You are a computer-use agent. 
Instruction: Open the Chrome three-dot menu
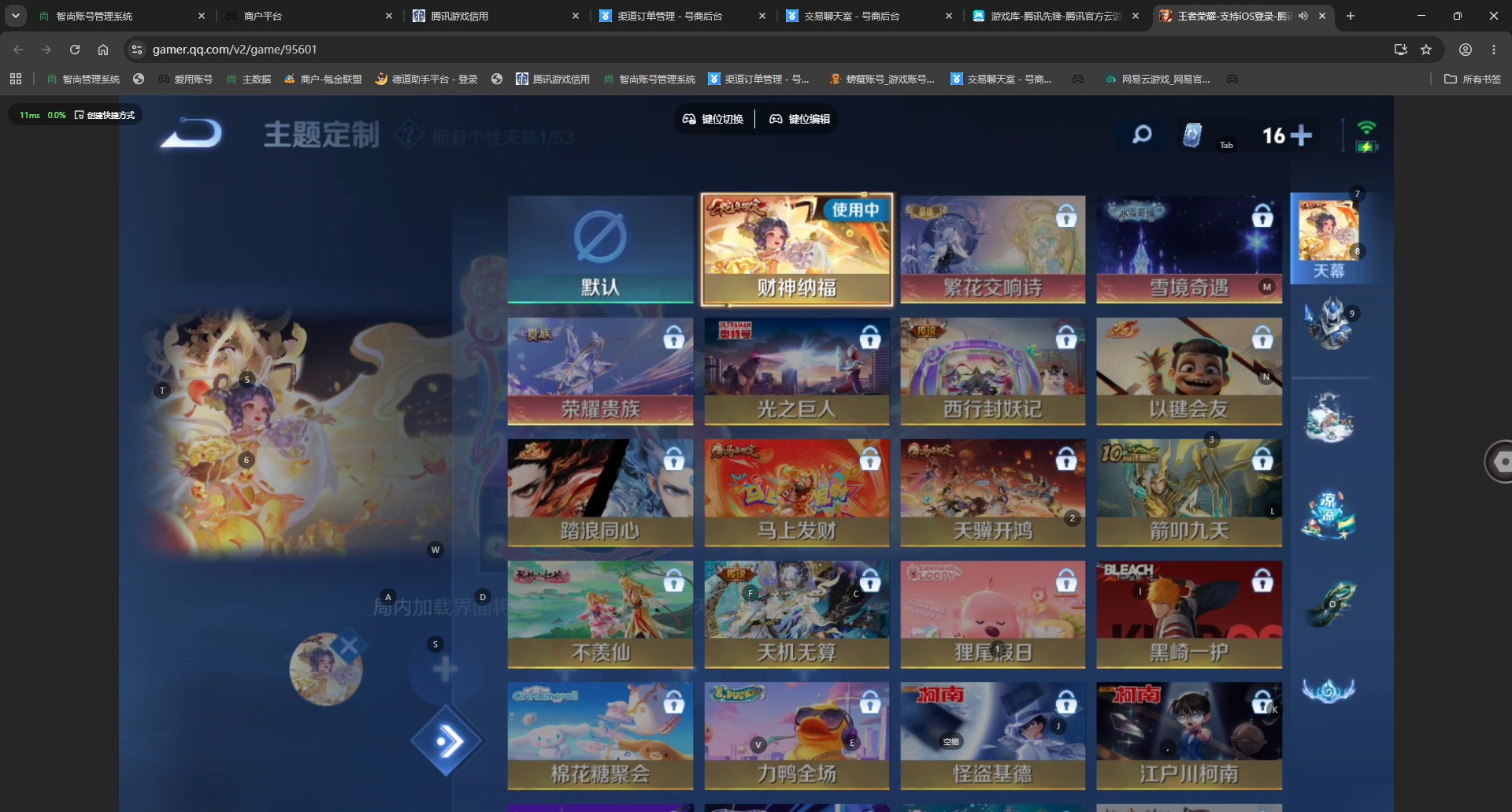1494,50
